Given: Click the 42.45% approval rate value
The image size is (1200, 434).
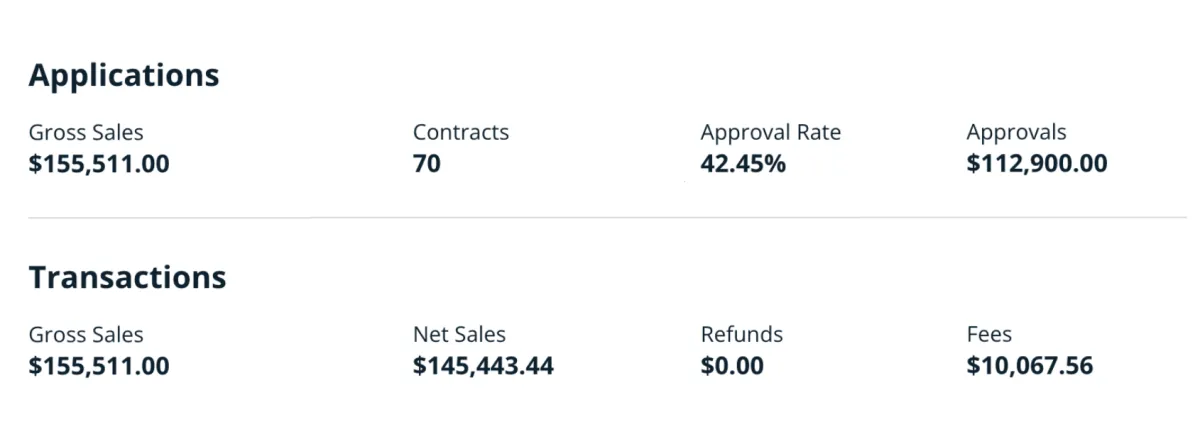Looking at the screenshot, I should [x=743, y=164].
